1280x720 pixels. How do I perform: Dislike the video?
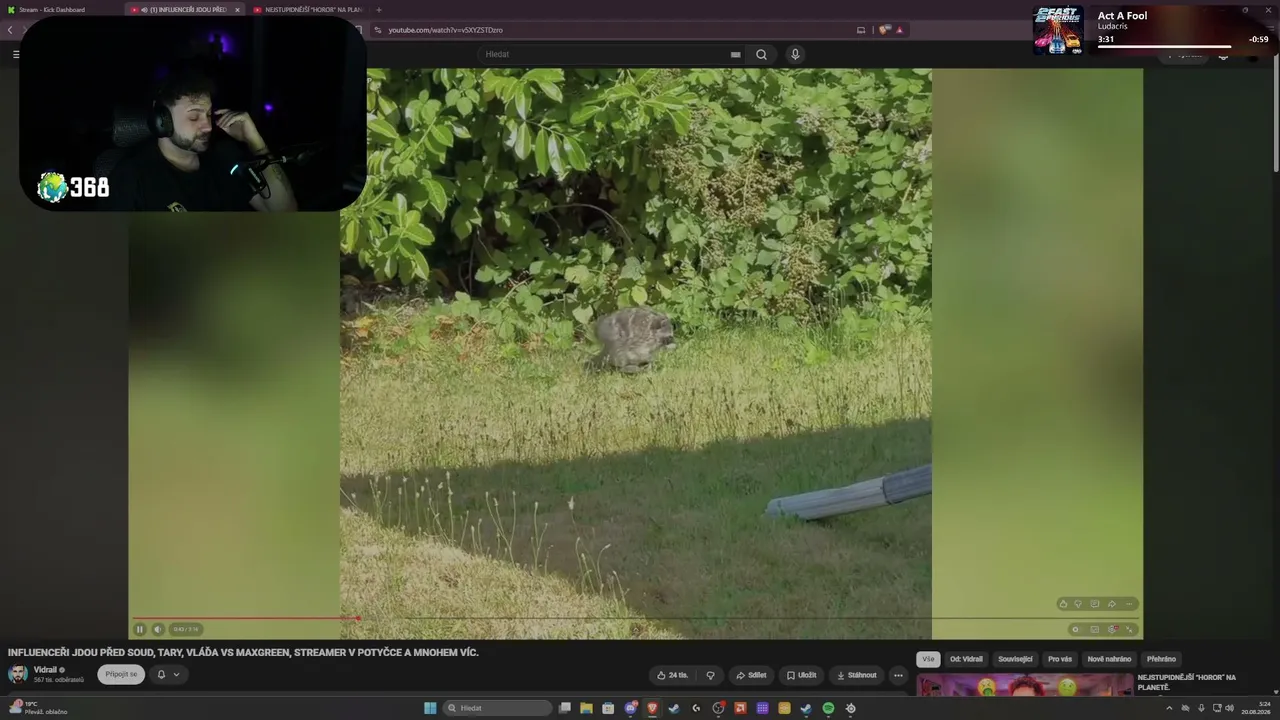pyautogui.click(x=710, y=675)
